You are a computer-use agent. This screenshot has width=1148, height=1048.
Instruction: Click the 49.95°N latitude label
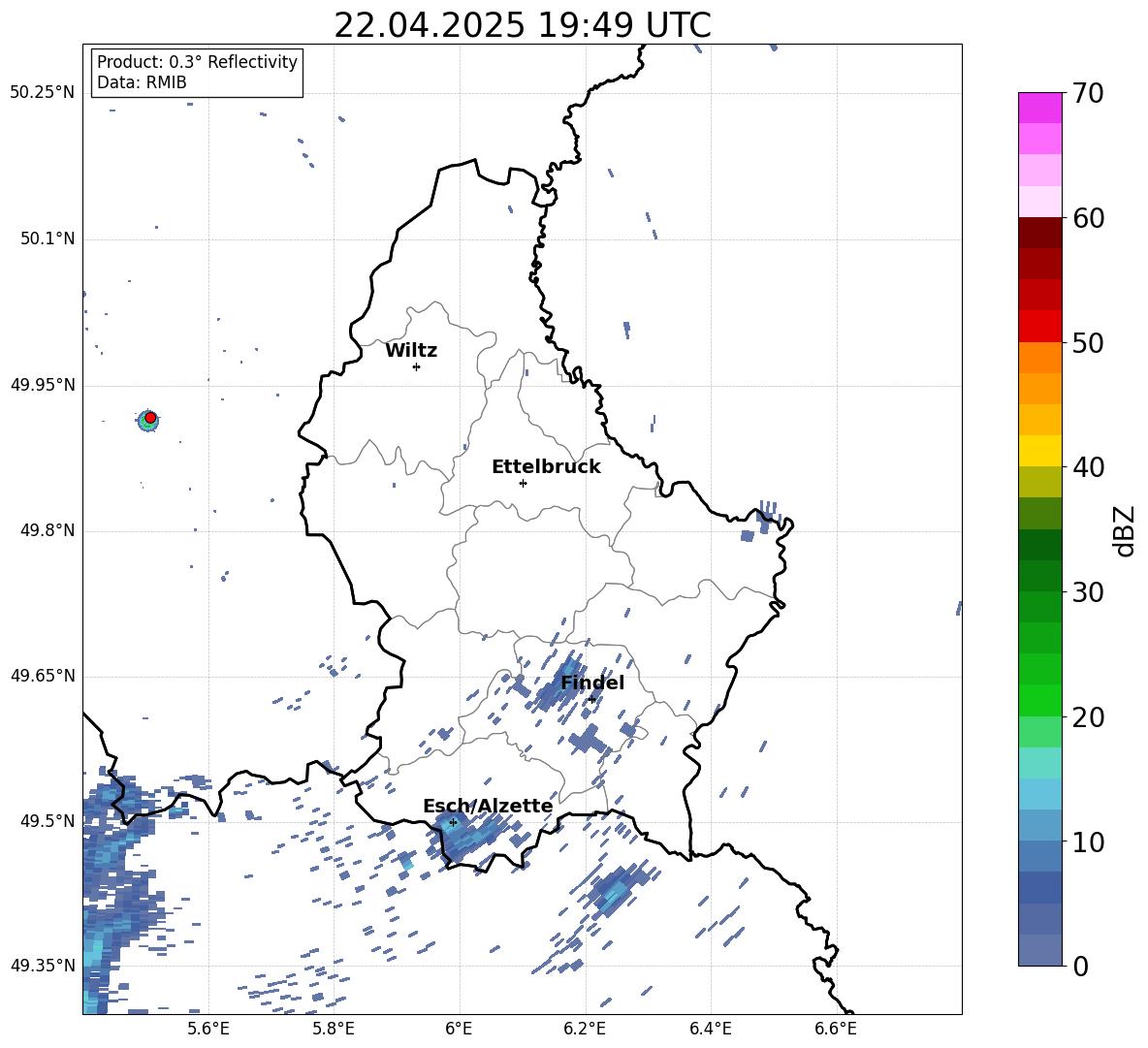point(42,385)
